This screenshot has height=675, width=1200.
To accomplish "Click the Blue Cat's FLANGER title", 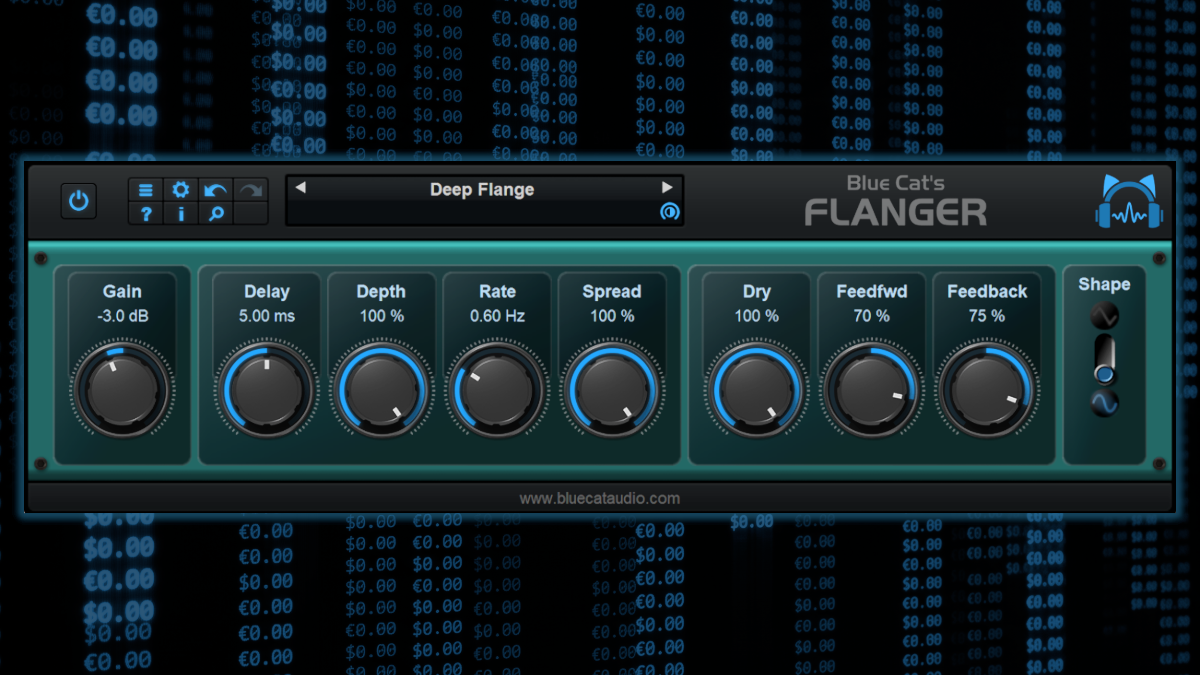I will pos(896,201).
